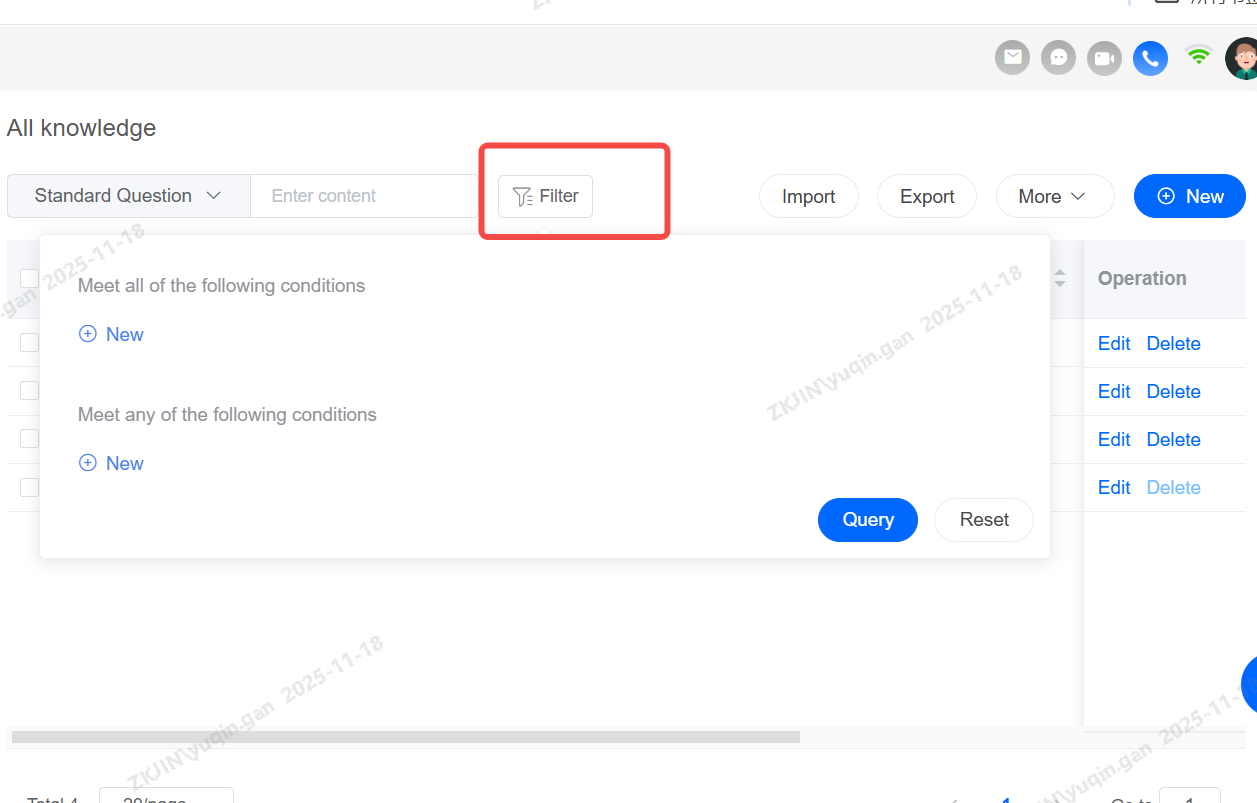Viewport: 1257px width, 803px height.
Task: Open the page size per-page selector
Action: tap(166, 798)
